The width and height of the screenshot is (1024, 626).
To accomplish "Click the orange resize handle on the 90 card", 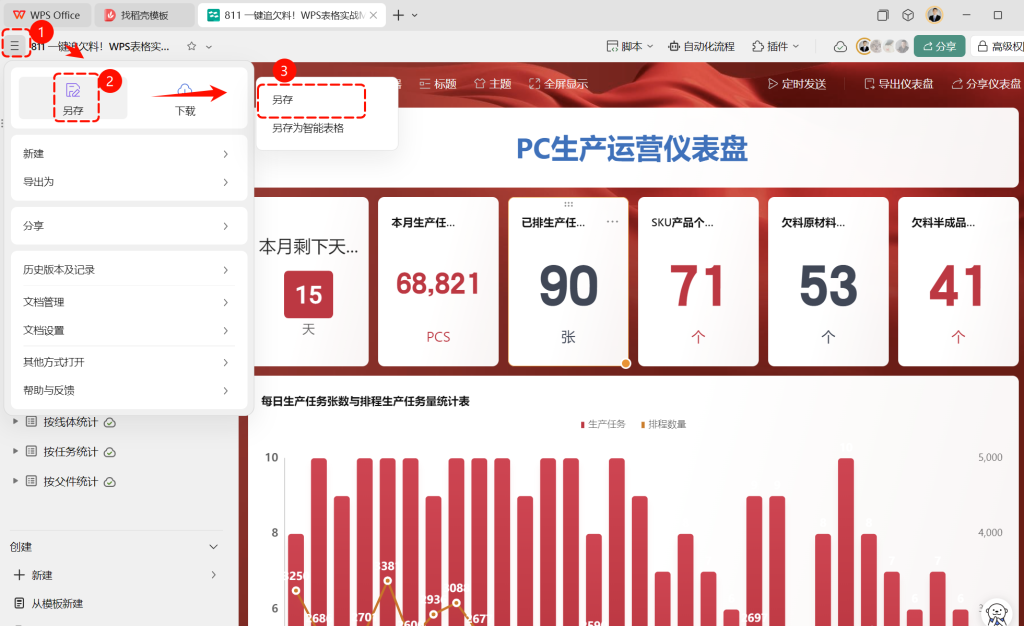I will (626, 364).
